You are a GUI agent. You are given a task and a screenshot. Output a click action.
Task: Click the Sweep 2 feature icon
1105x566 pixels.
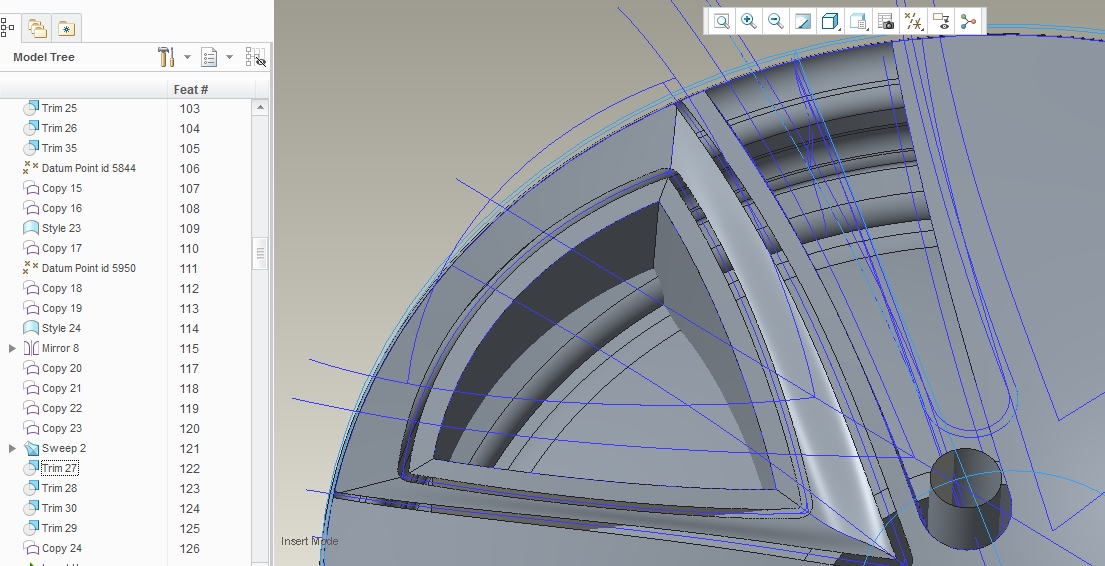30,448
